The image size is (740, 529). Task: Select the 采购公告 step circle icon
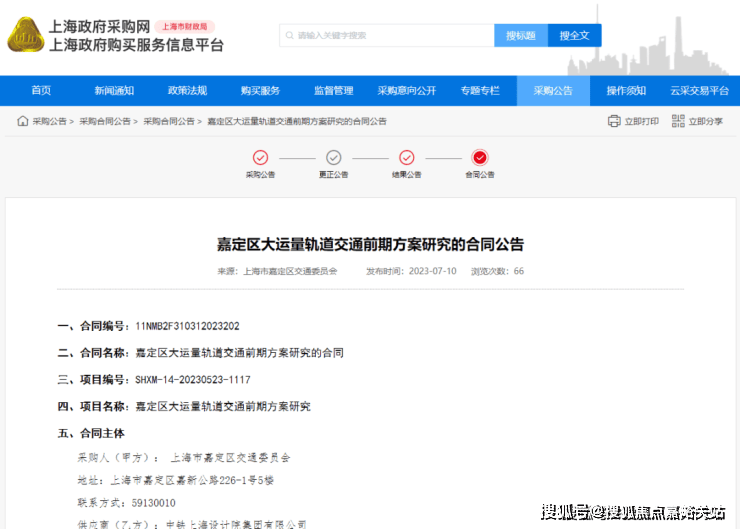point(260,157)
